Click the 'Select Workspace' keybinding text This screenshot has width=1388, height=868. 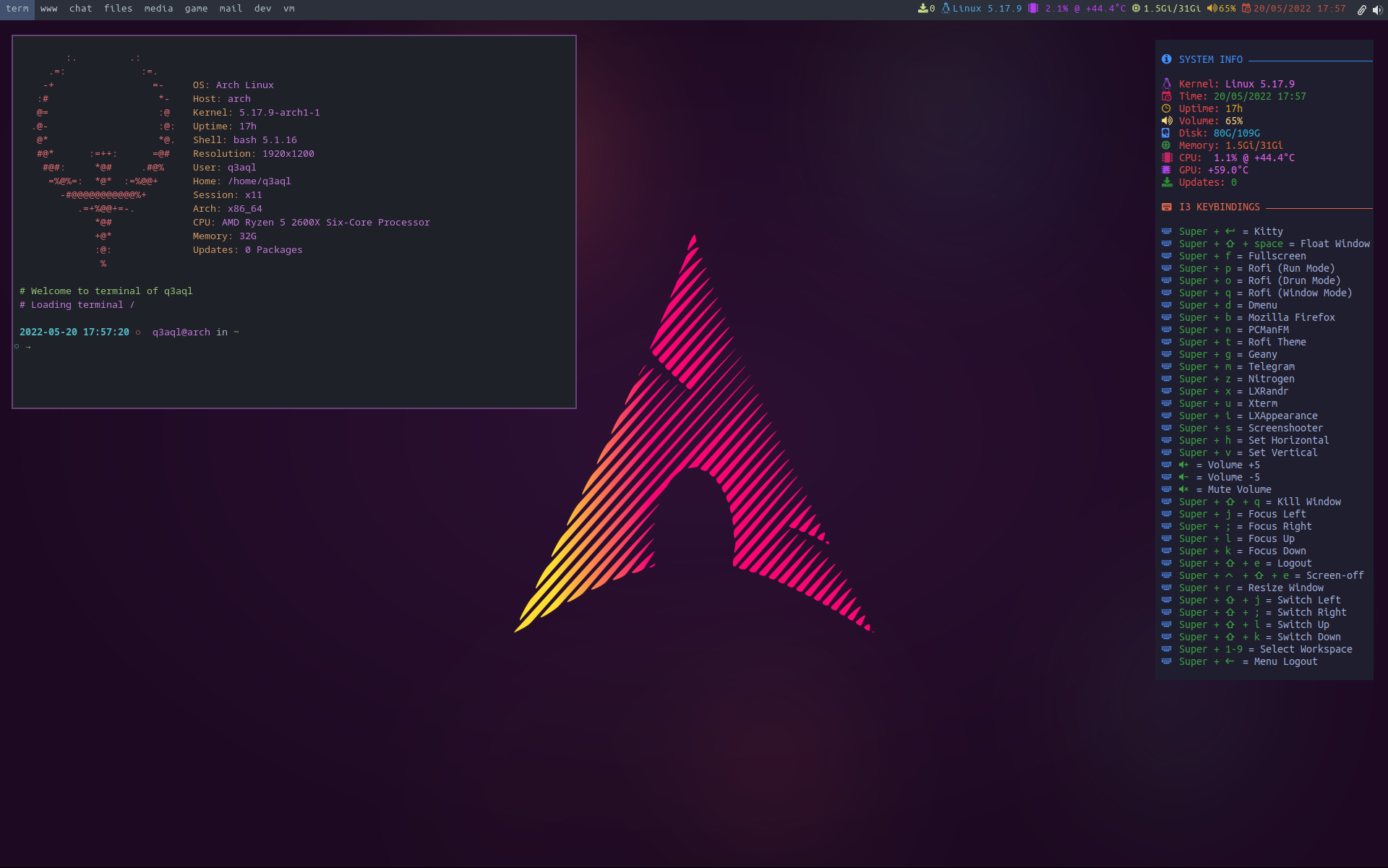[x=1306, y=649]
